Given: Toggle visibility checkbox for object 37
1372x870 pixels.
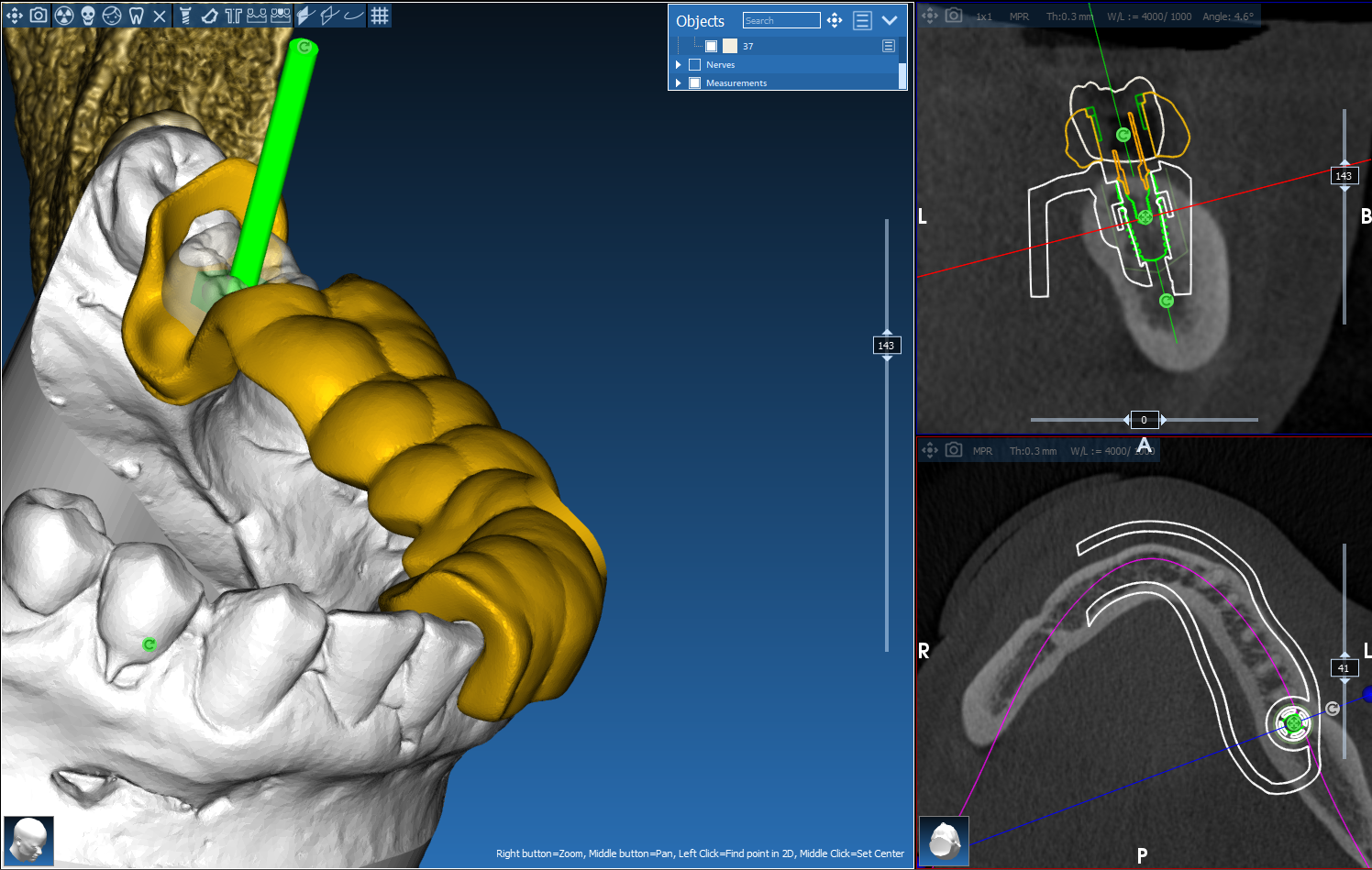Looking at the screenshot, I should click(711, 46).
